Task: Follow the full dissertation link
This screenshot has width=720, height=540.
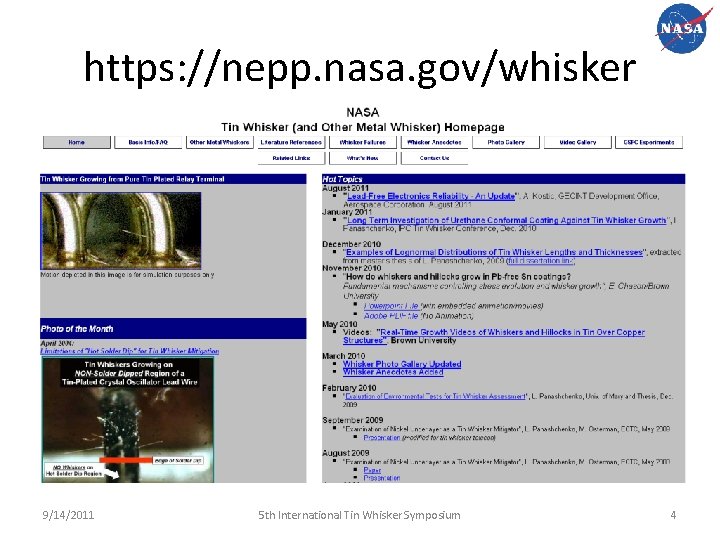Action: click(540, 261)
